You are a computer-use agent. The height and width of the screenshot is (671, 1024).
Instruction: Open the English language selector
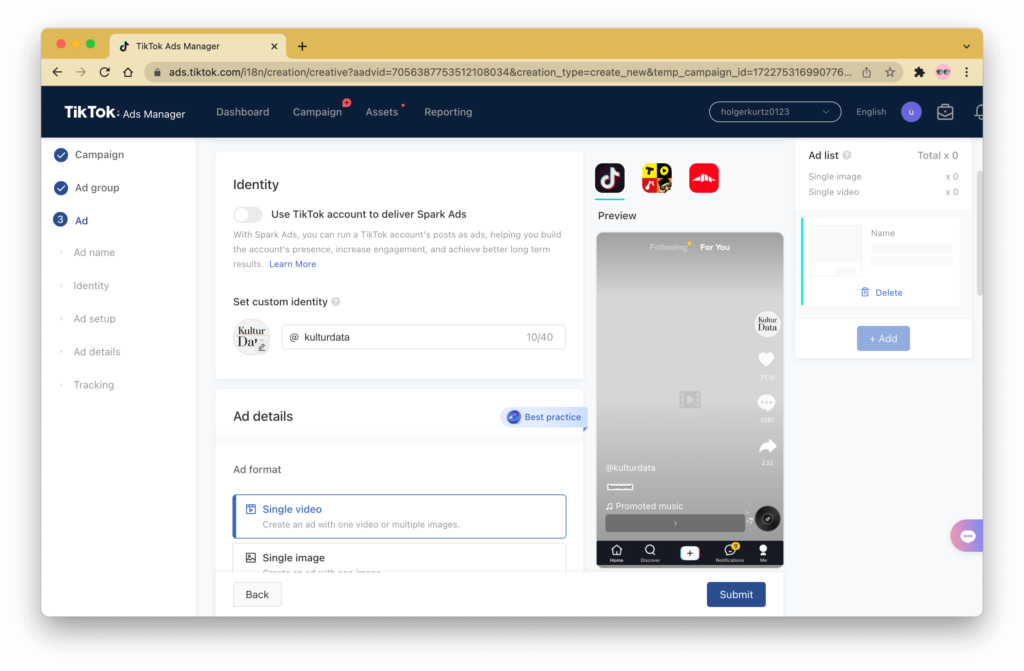point(871,112)
